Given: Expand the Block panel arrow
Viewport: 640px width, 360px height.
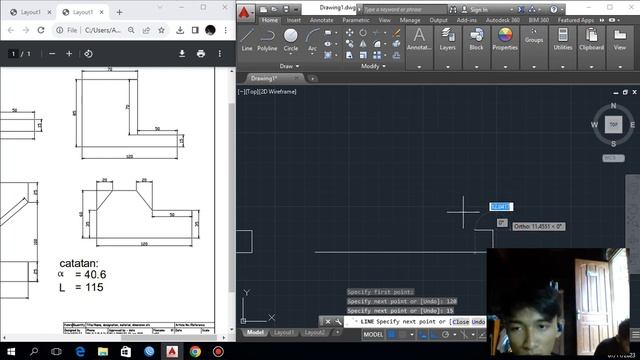Looking at the screenshot, I should (476, 67).
